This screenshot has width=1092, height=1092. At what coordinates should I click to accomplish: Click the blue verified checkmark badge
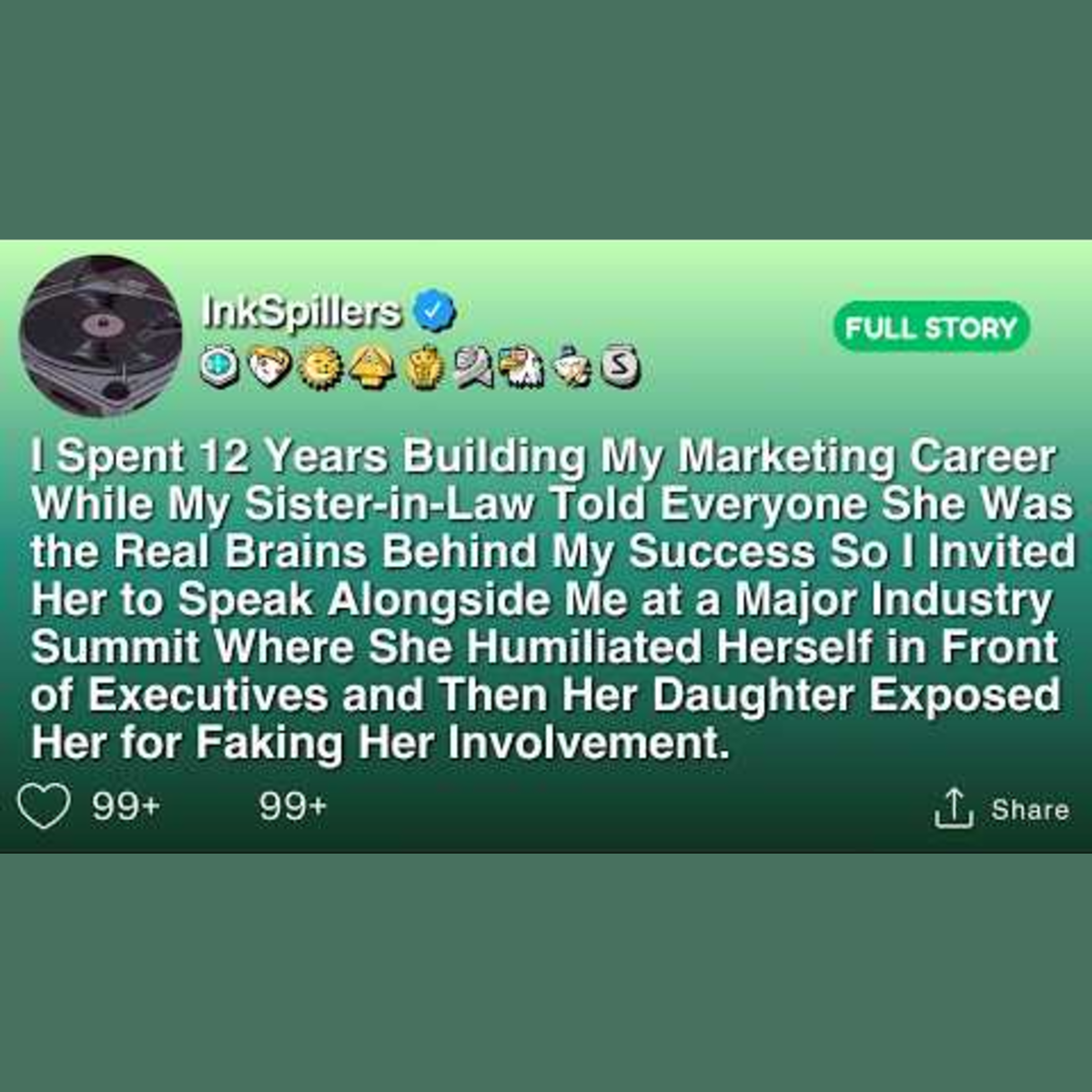(434, 311)
